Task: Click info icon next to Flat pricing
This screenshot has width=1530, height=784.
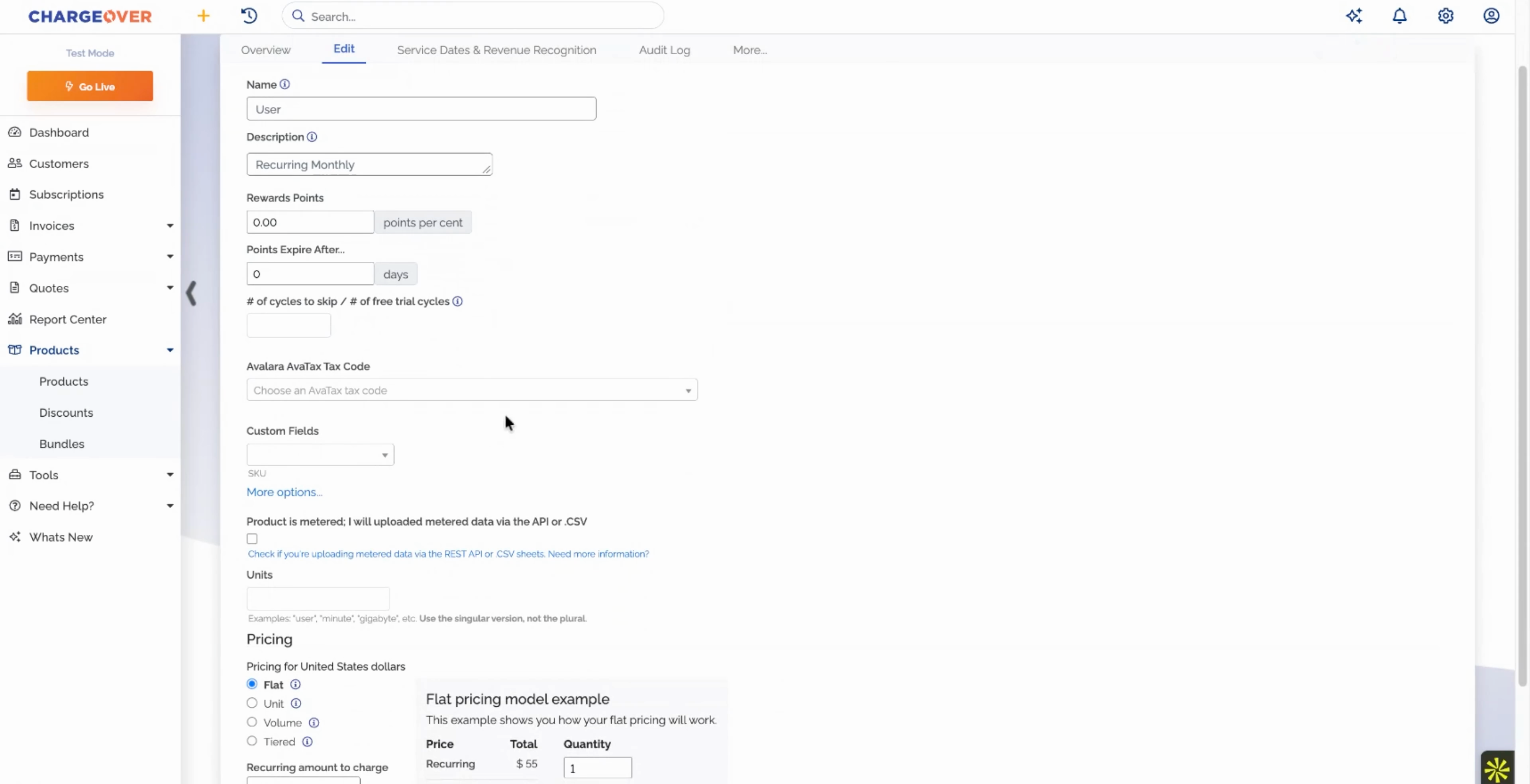Action: 295,684
